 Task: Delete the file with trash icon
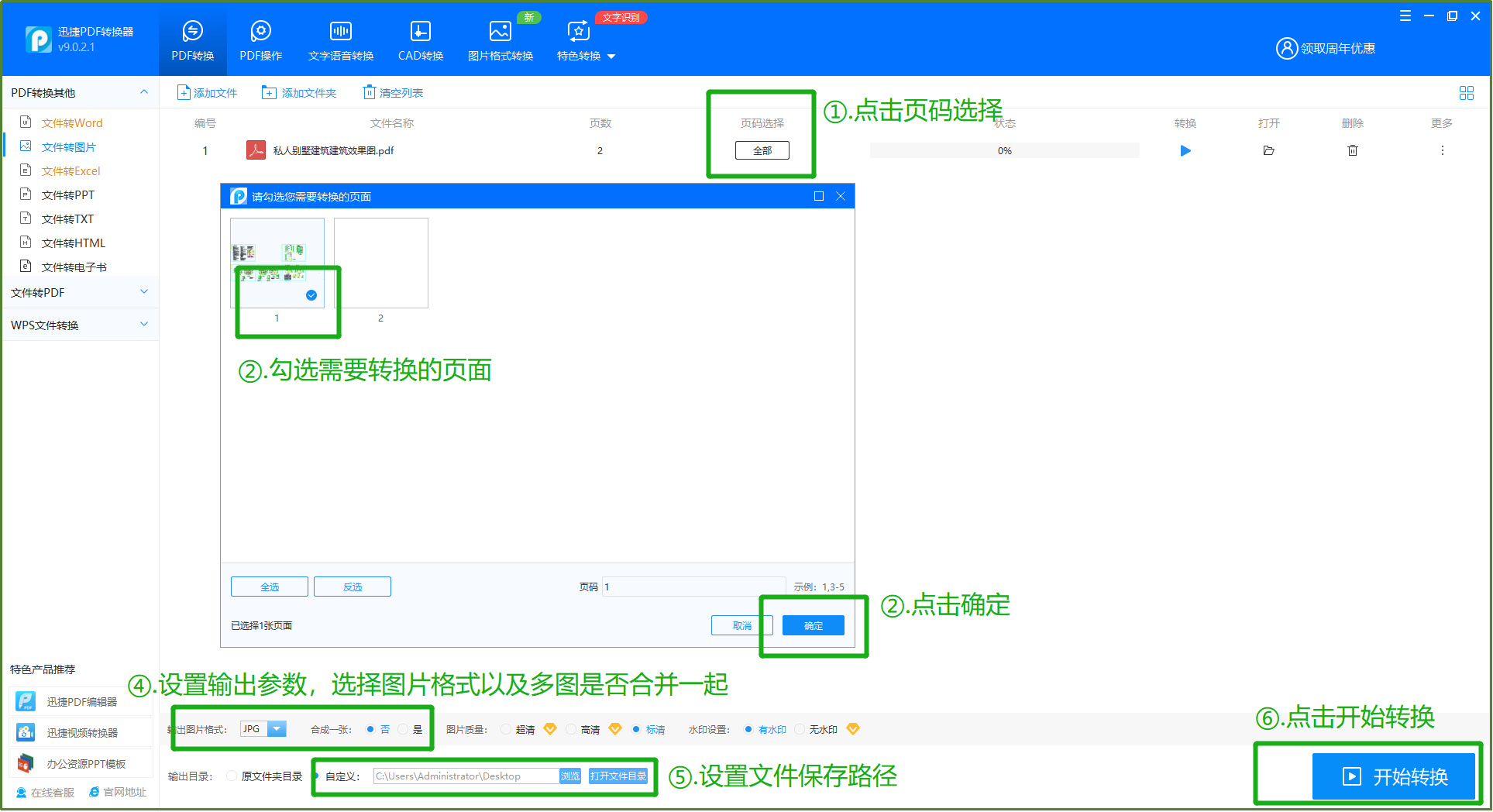pyautogui.click(x=1353, y=150)
